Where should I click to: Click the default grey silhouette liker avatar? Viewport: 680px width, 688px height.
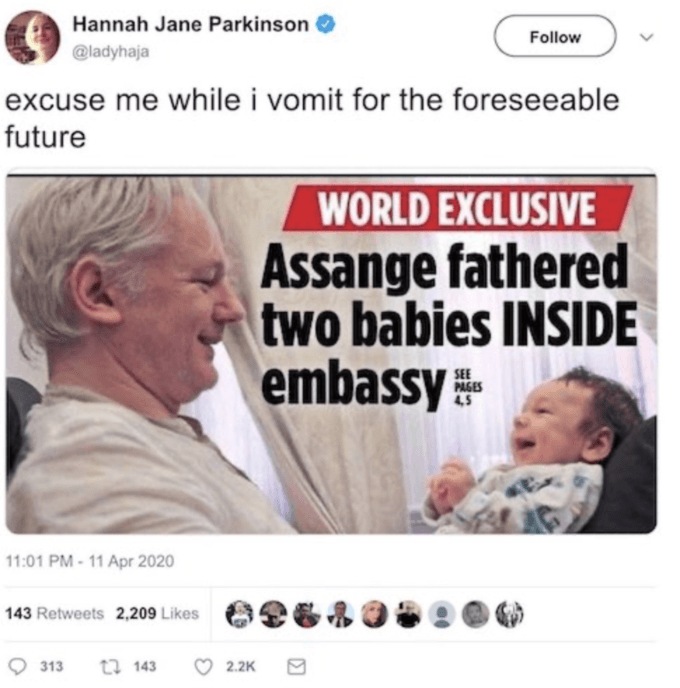(442, 613)
